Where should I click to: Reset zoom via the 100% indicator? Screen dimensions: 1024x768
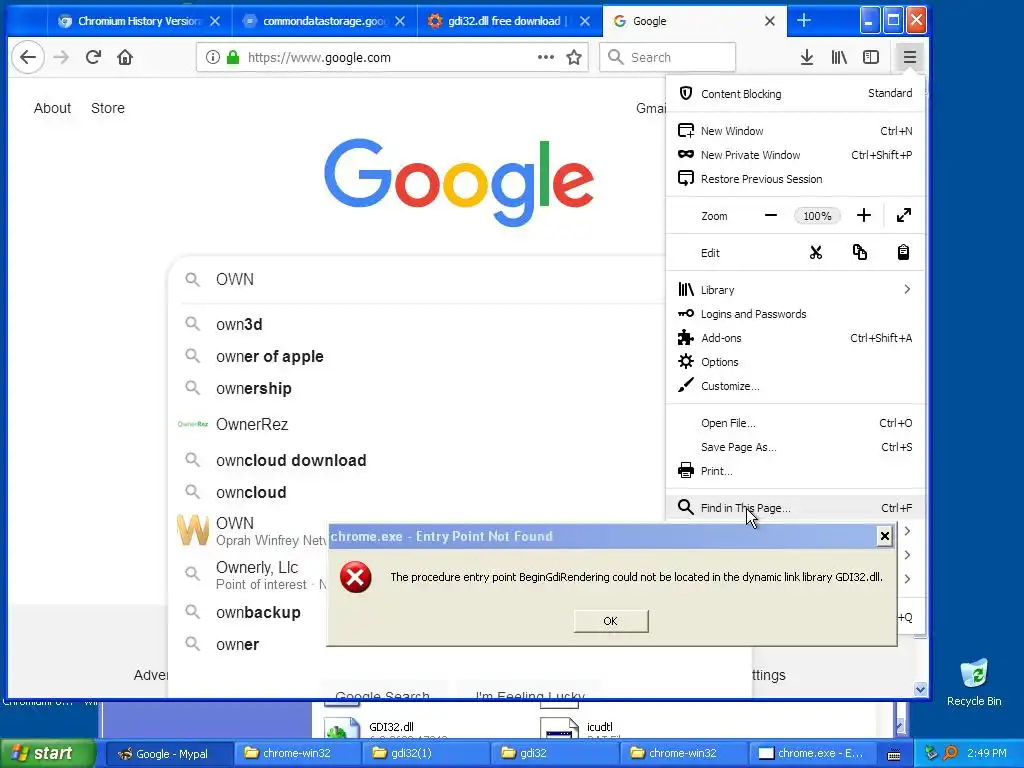(817, 216)
